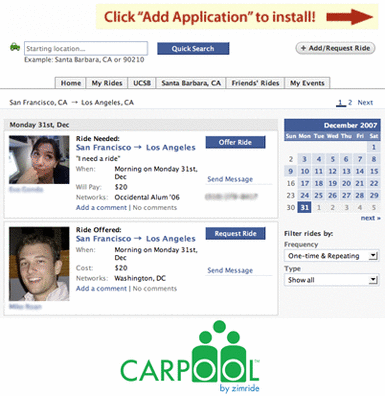Image resolution: width=385 pixels, height=396 pixels.
Task: Open the Type dropdown Show all
Action: pyautogui.click(x=331, y=280)
